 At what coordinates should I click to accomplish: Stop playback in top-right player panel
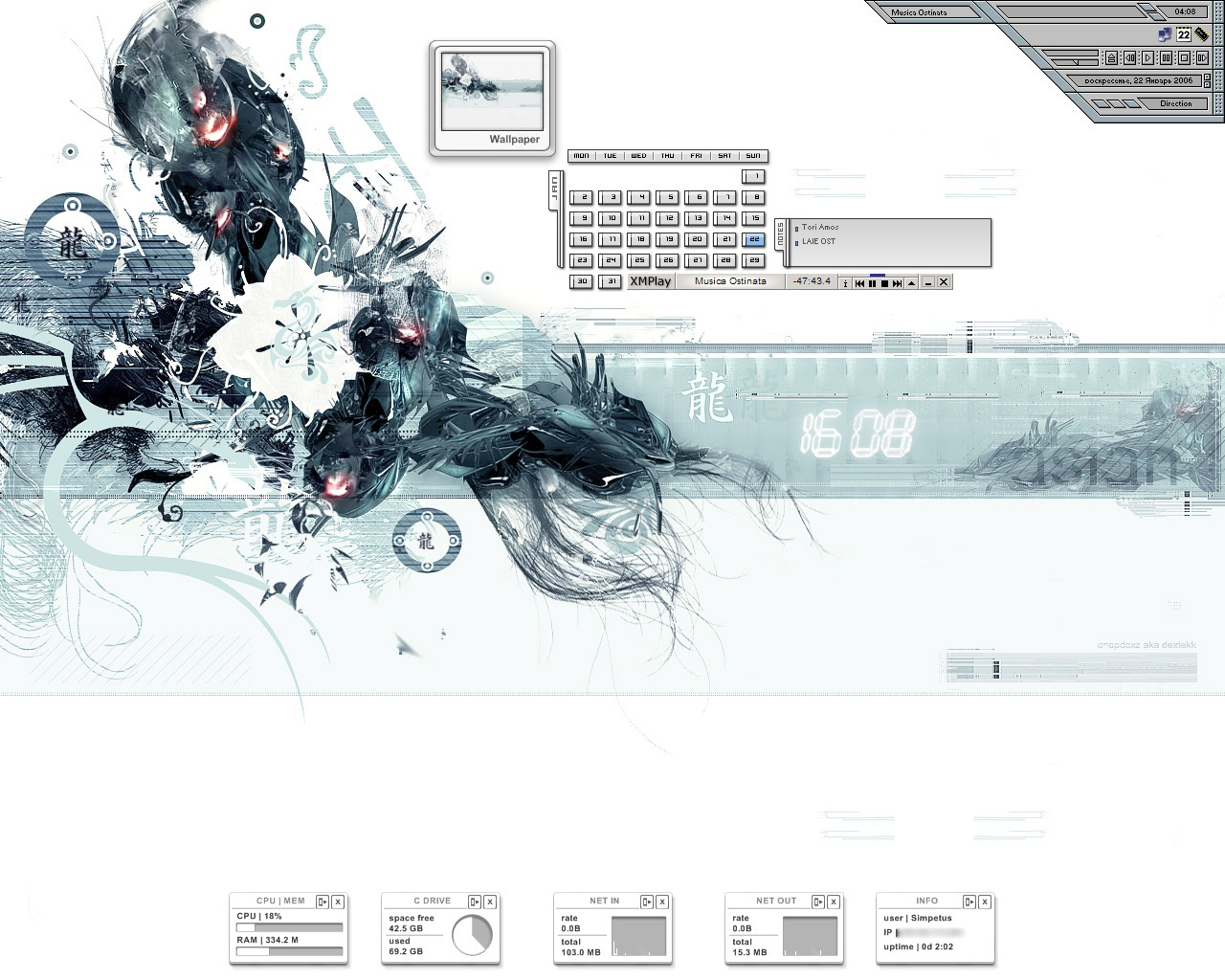pyautogui.click(x=1184, y=57)
